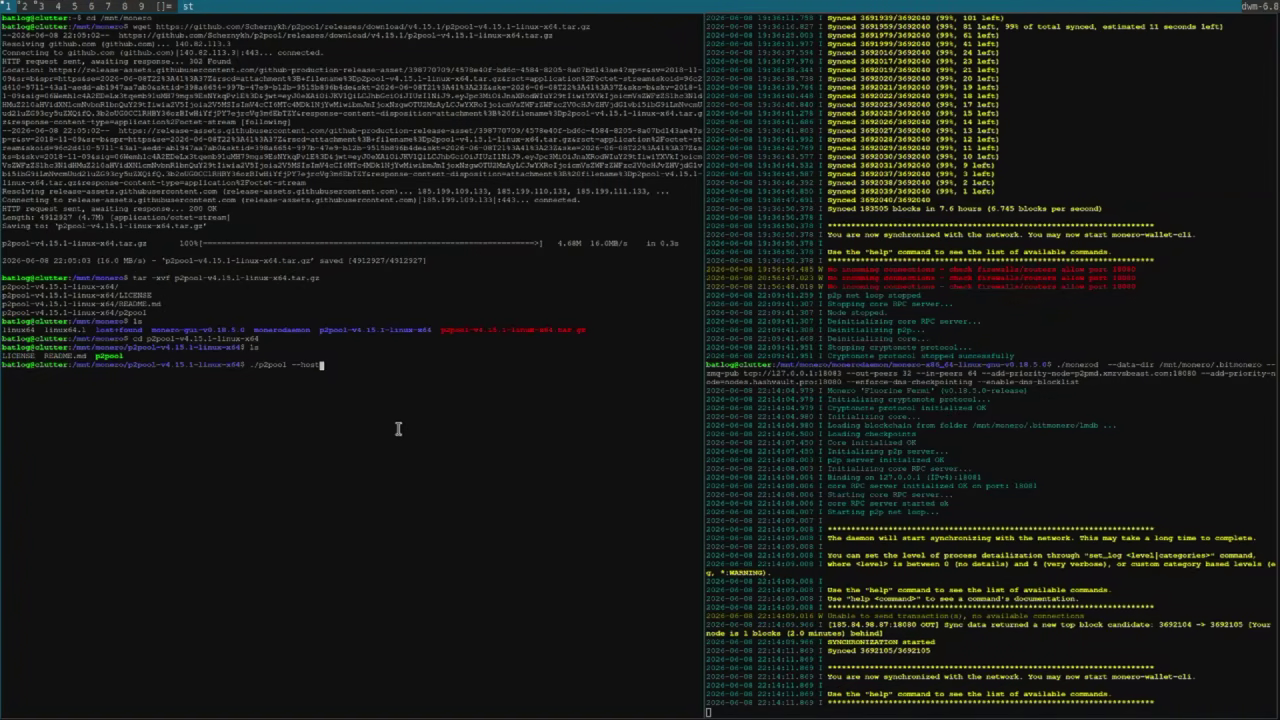This screenshot has height=720, width=1280.
Task: Click the 'Length: 4912927 (4.7M)' line
Action: click(116, 217)
